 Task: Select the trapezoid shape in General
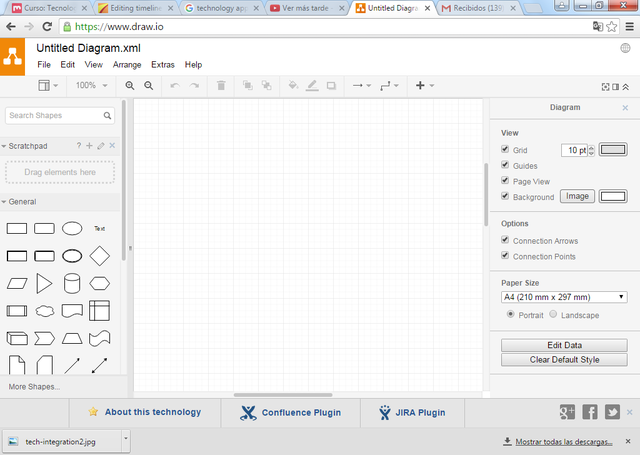coord(72,338)
